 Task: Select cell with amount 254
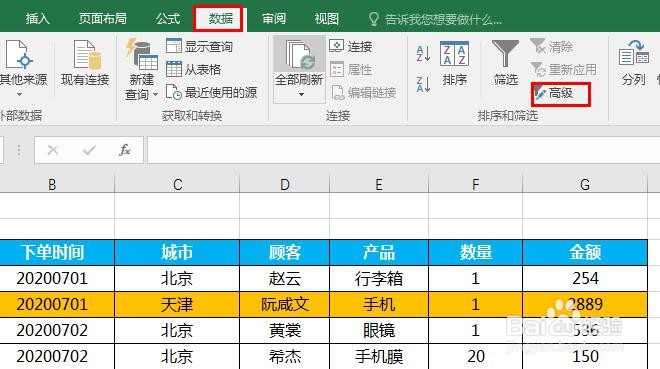click(x=585, y=279)
